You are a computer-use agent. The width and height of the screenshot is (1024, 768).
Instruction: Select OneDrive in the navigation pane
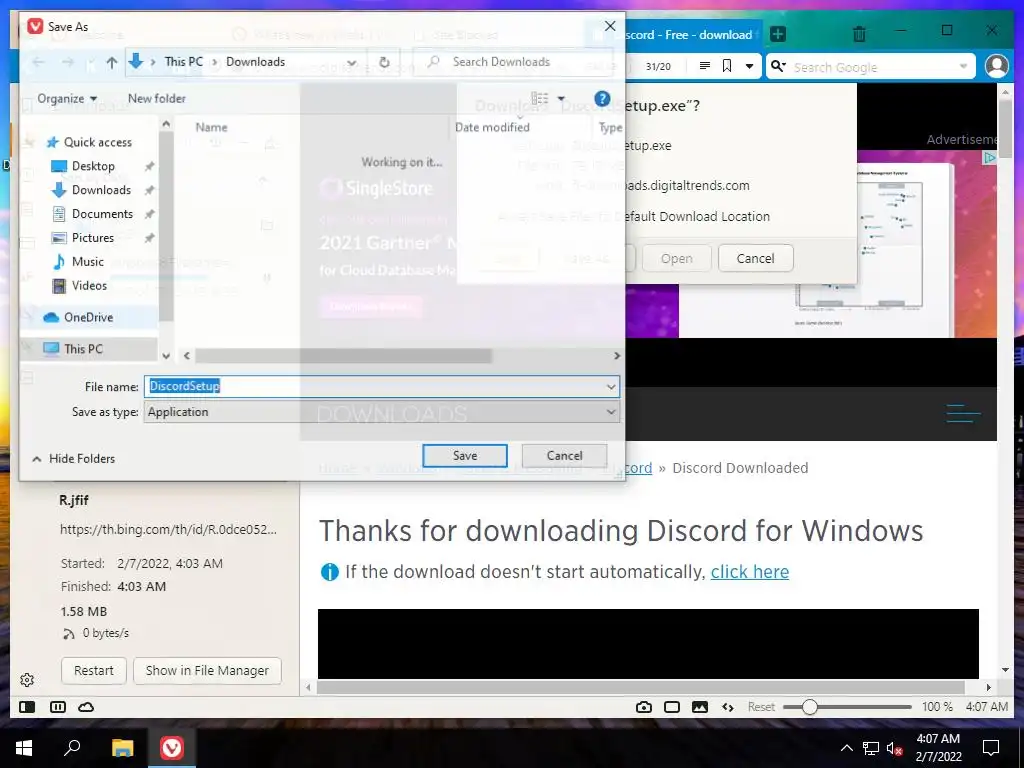88,317
